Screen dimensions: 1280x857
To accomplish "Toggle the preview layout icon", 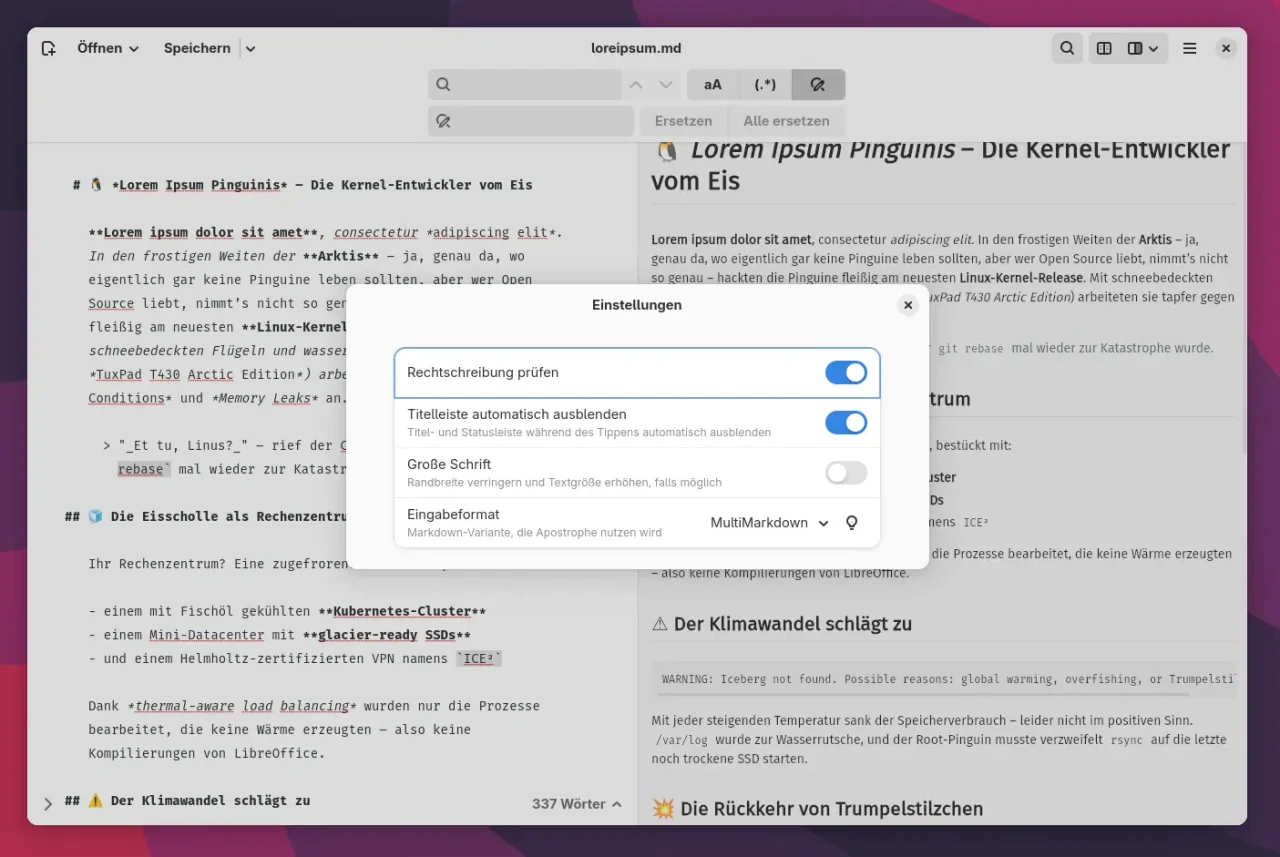I will [x=1104, y=48].
